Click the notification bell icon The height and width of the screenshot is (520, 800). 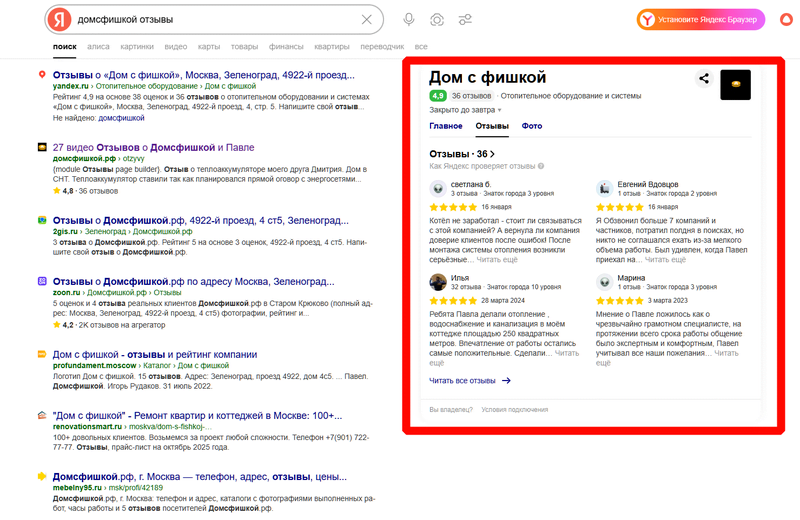click(x=783, y=19)
